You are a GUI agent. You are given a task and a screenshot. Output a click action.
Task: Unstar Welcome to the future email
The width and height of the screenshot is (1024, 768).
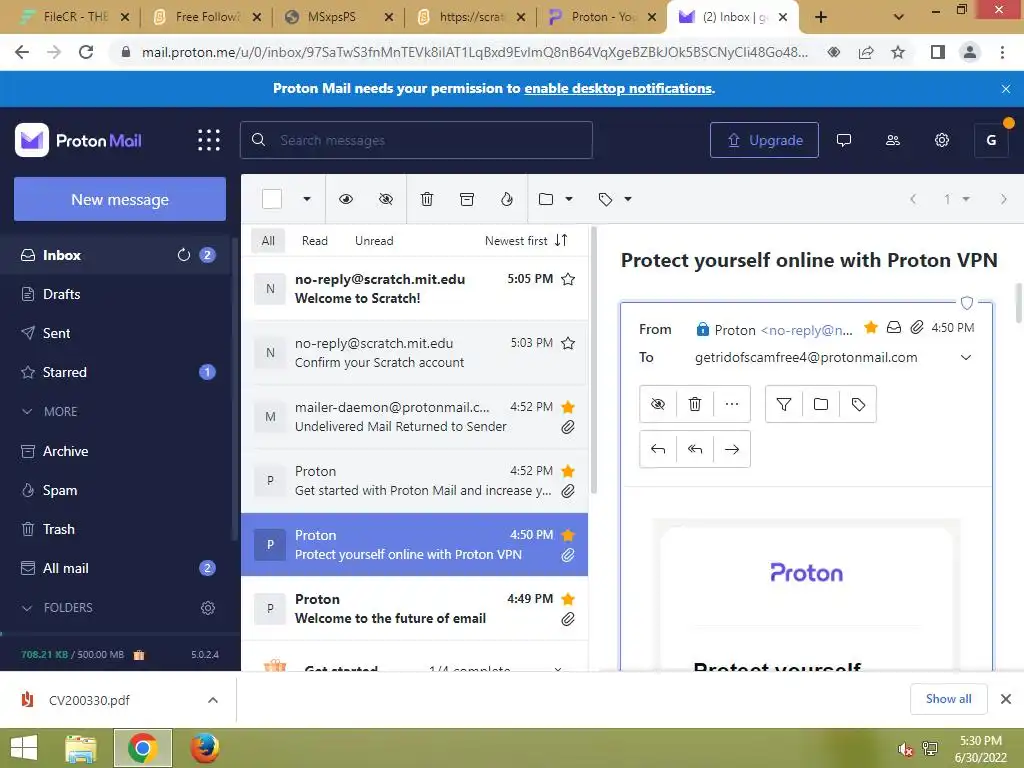(x=568, y=599)
